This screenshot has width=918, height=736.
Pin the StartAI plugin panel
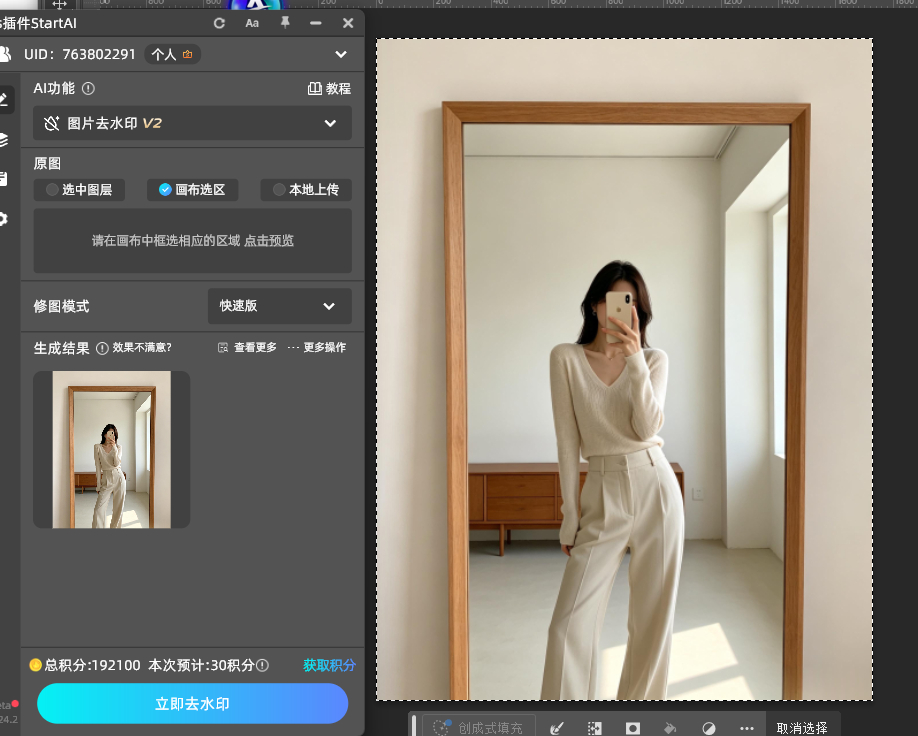(285, 23)
